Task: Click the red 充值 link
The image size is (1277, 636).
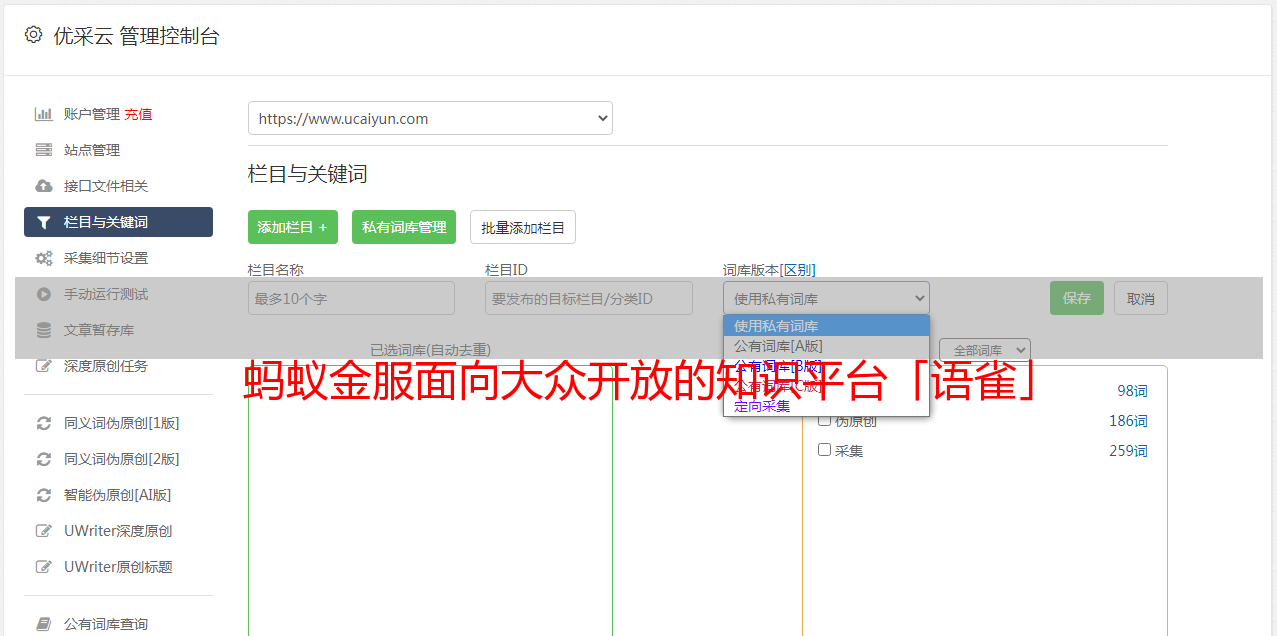Action: (x=138, y=114)
